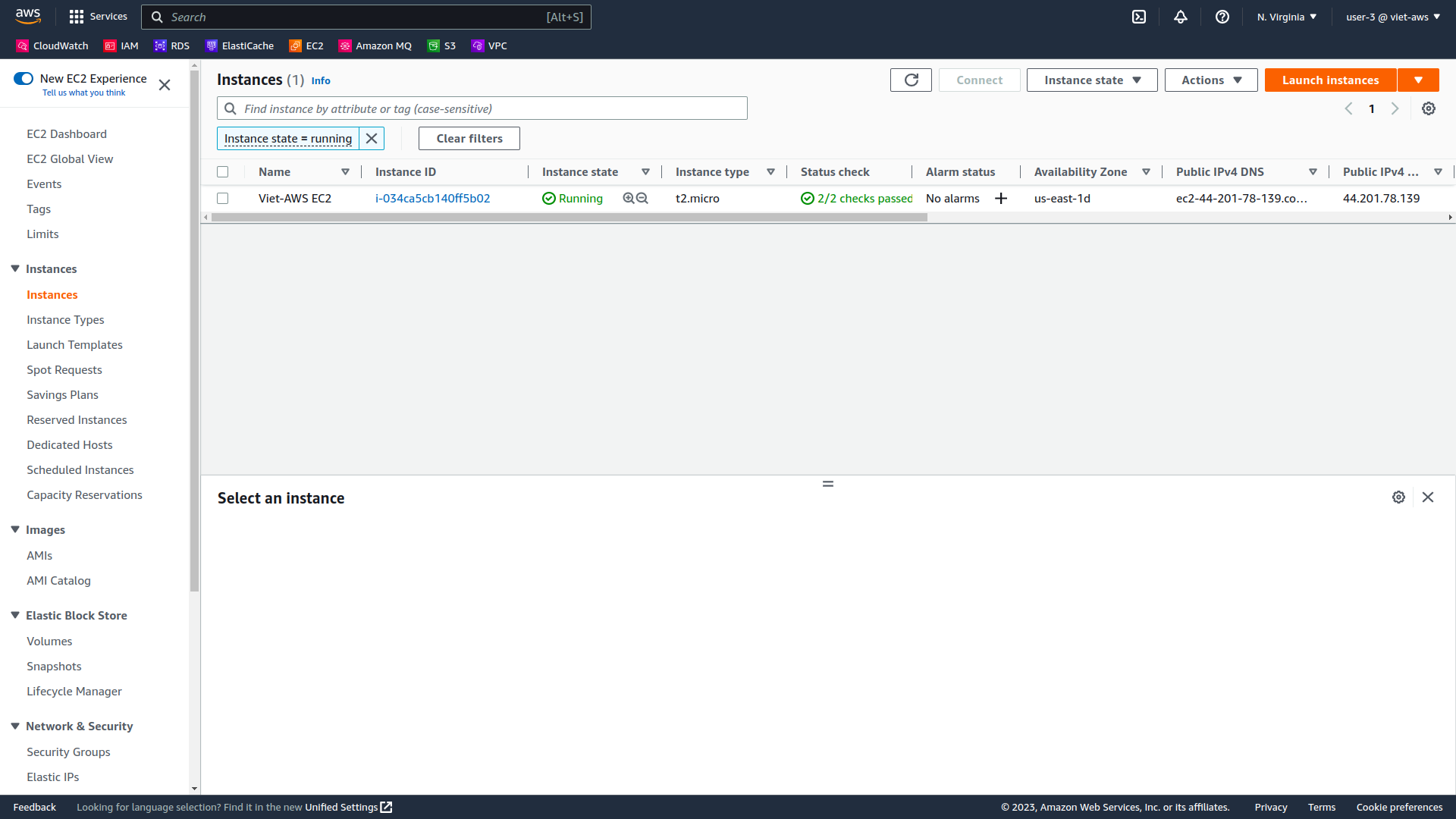The image size is (1456, 819).
Task: Go to previous results page
Action: click(x=1348, y=108)
